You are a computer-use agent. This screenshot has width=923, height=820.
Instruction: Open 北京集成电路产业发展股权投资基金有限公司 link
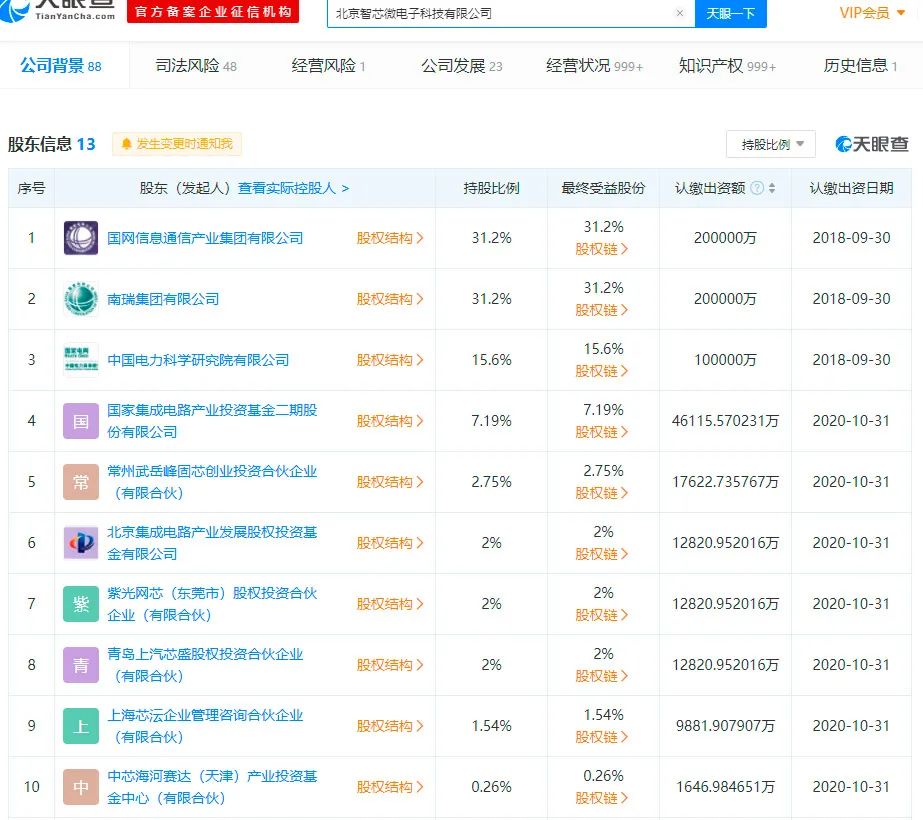(x=212, y=543)
